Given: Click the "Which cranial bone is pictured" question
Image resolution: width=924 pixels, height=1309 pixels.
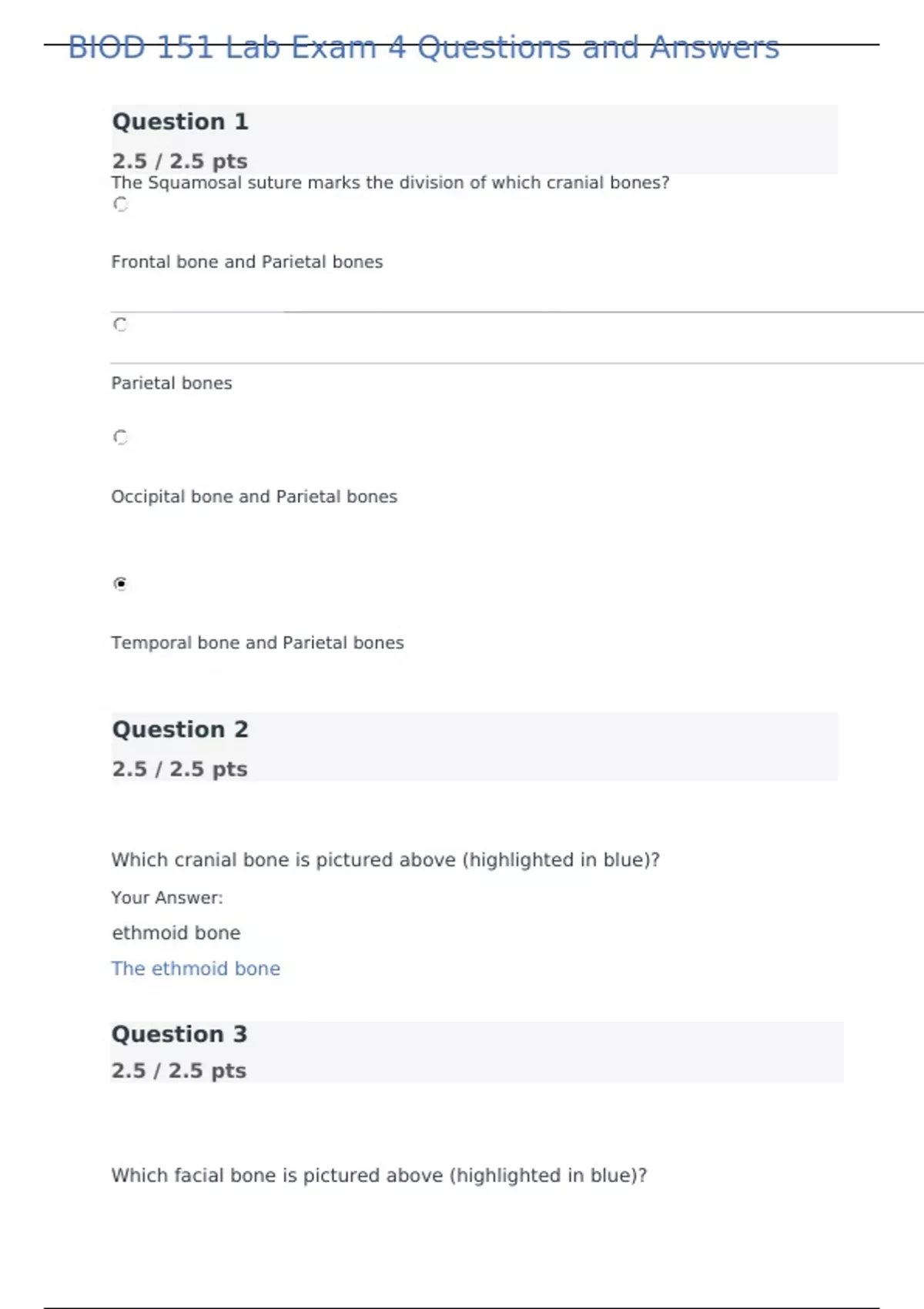Looking at the screenshot, I should coord(385,860).
